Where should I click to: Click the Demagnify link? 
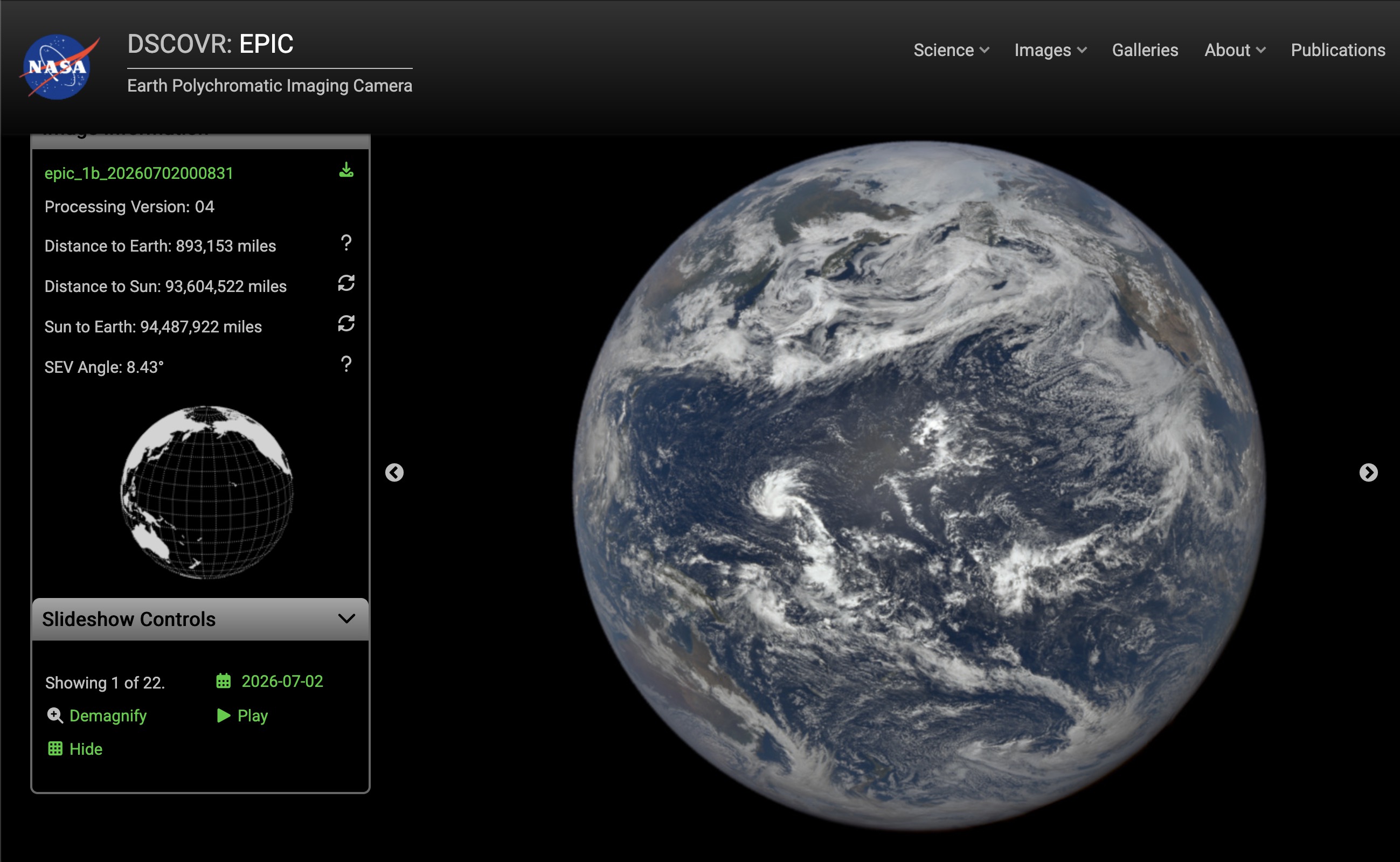point(108,716)
